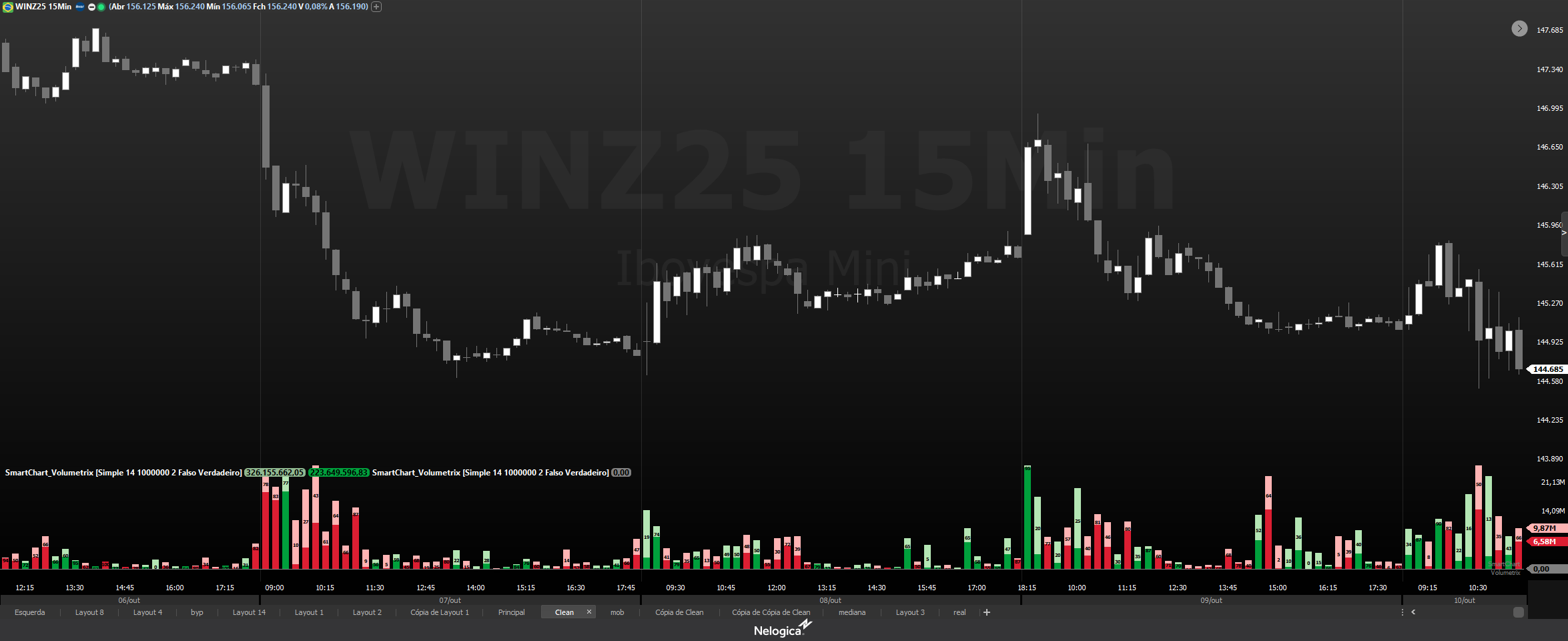Click the WINZ25 15Min asset title
1568x641 pixels.
pos(43,7)
